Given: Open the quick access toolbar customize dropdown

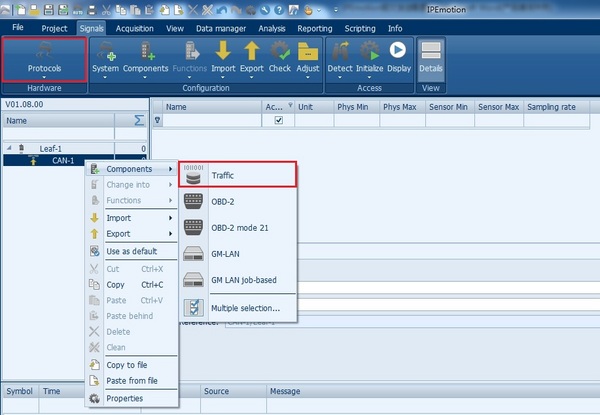Looking at the screenshot, I should [x=336, y=10].
